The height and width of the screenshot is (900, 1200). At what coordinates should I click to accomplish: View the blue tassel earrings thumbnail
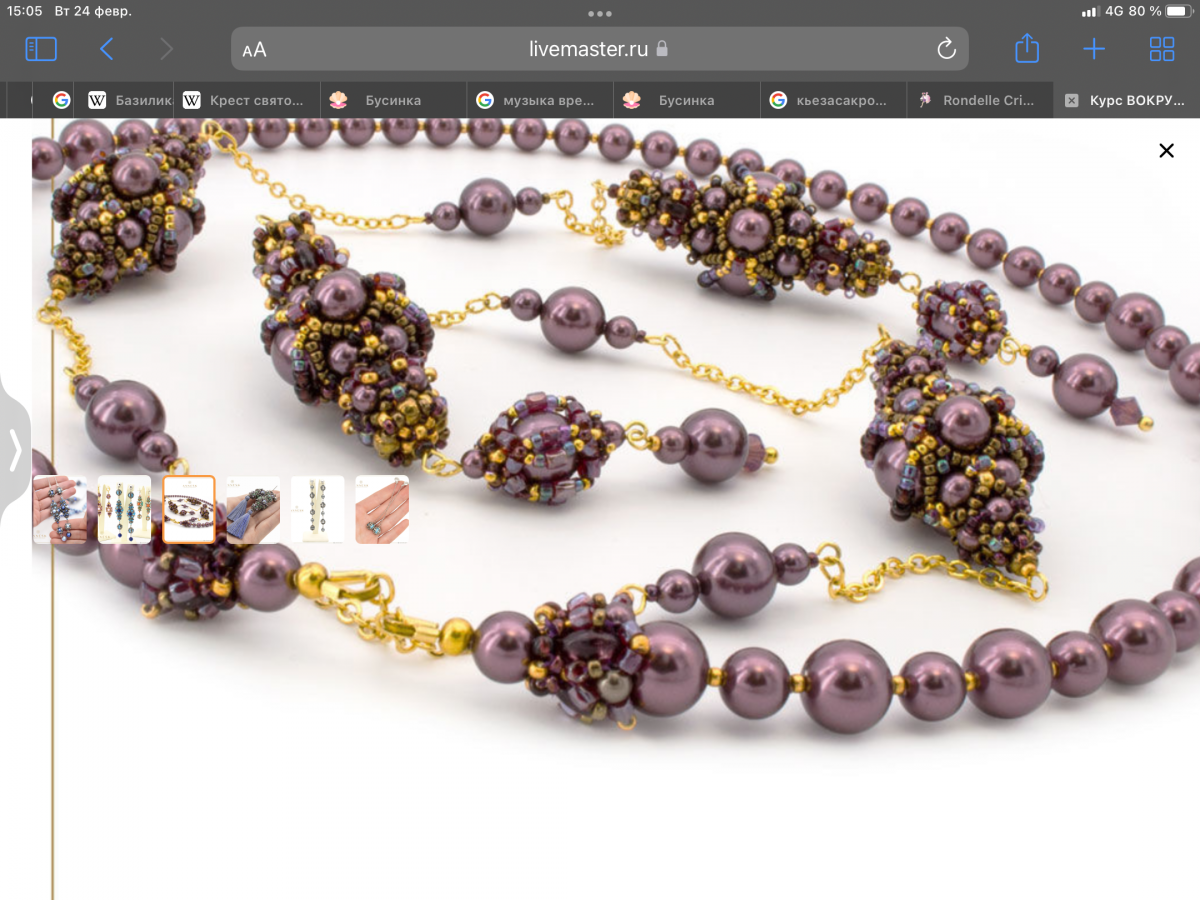tap(253, 510)
